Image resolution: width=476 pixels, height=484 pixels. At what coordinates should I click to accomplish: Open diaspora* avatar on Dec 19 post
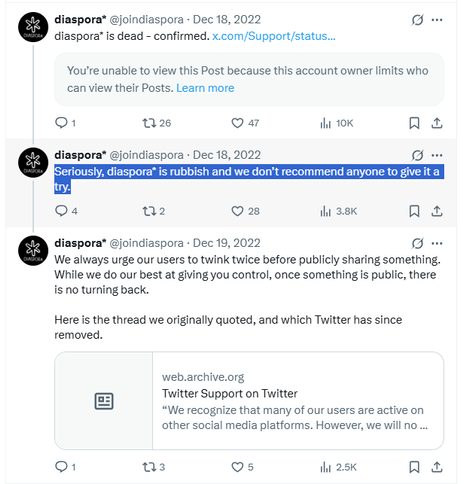[33, 250]
